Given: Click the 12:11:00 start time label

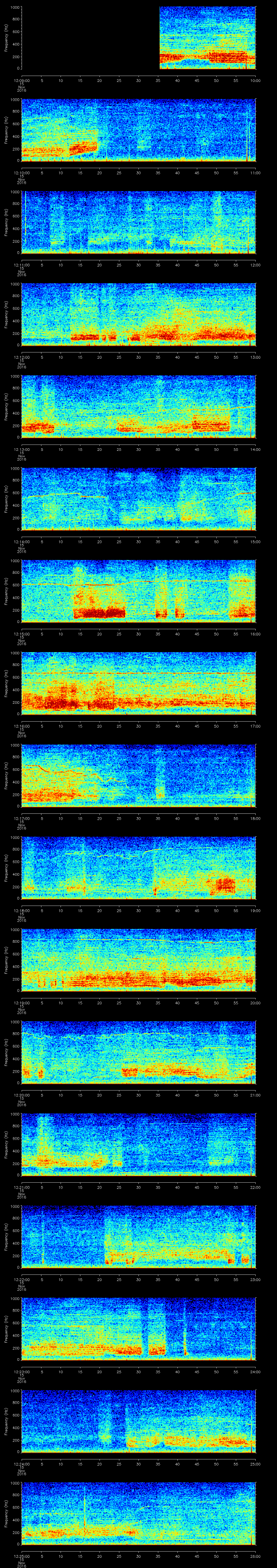Looking at the screenshot, I should (21, 265).
